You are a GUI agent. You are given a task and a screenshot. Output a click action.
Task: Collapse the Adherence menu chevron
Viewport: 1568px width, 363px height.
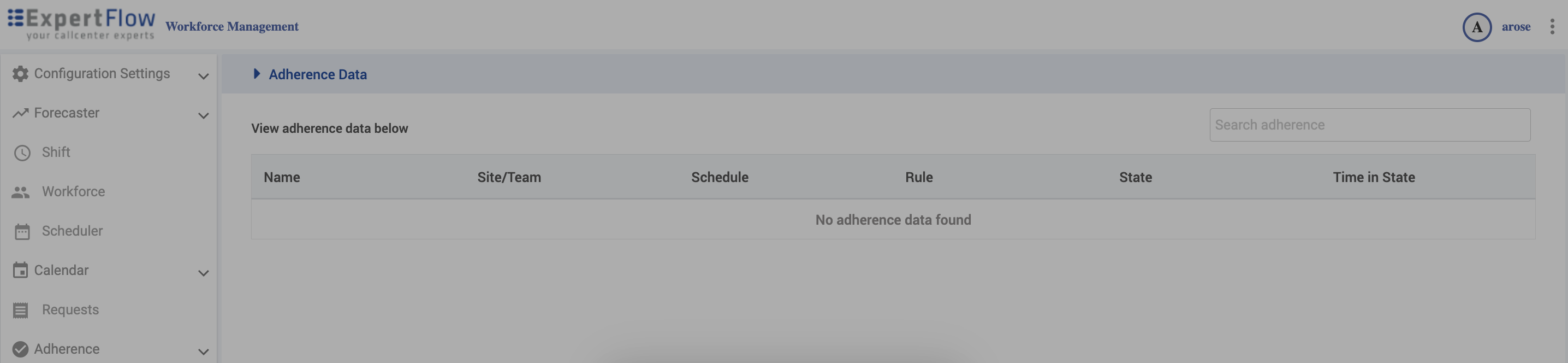point(203,352)
